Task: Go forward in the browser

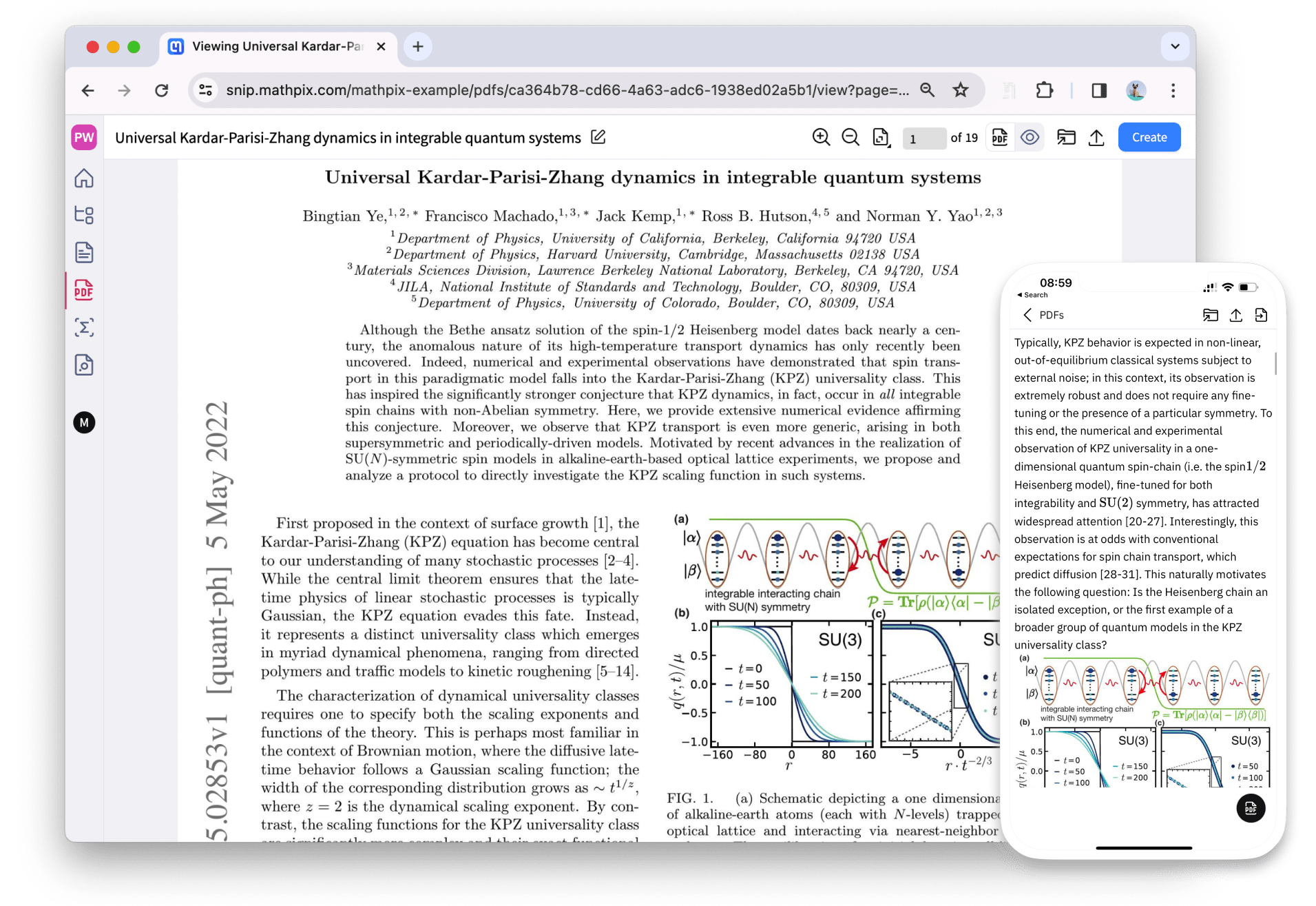Action: coord(124,90)
